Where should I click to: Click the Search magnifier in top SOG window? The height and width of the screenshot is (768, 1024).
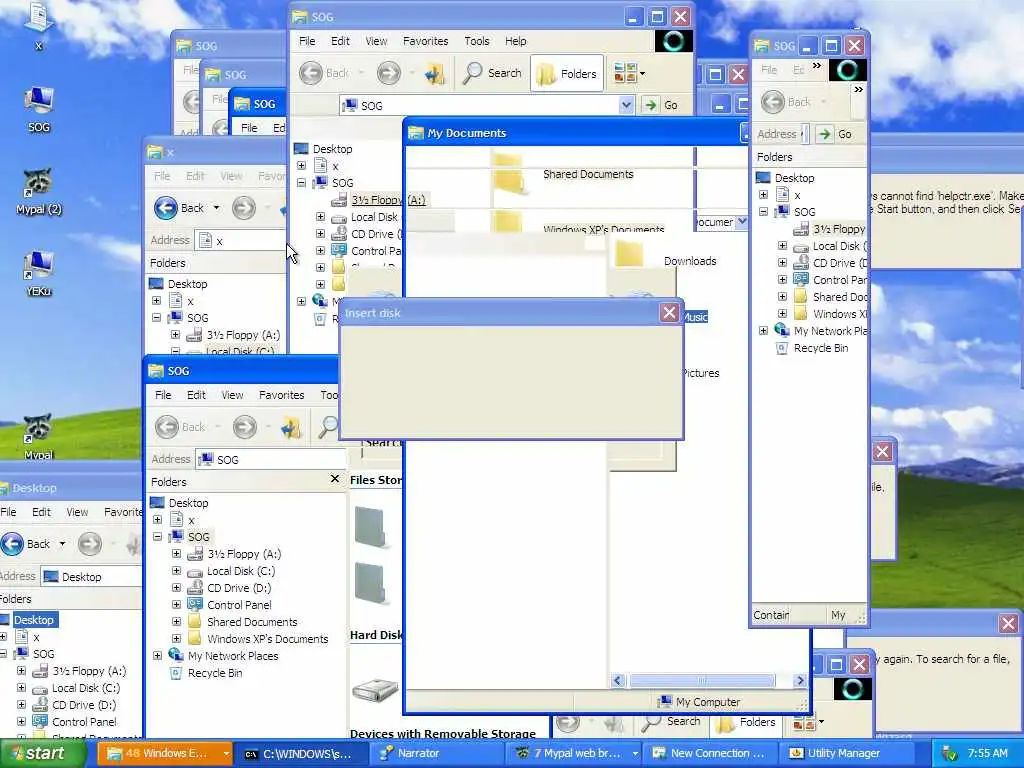click(472, 73)
